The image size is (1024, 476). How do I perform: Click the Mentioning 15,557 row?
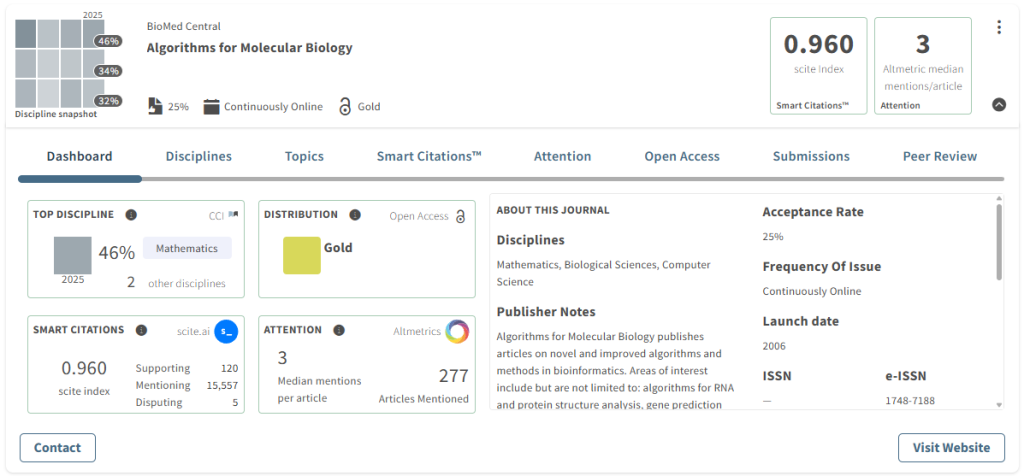[x=187, y=385]
